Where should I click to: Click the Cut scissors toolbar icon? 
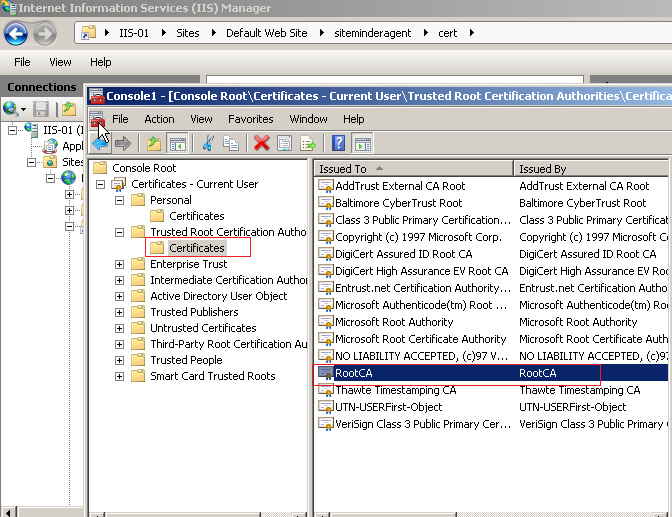point(208,144)
